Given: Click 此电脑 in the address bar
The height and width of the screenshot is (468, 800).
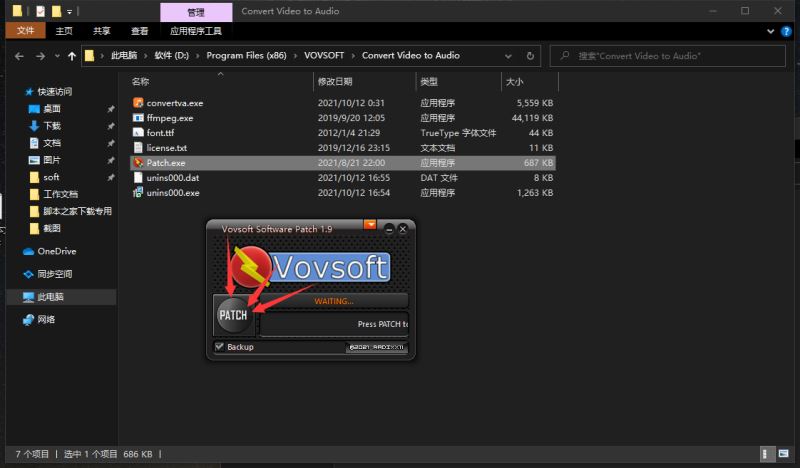Looking at the screenshot, I should click(x=124, y=56).
